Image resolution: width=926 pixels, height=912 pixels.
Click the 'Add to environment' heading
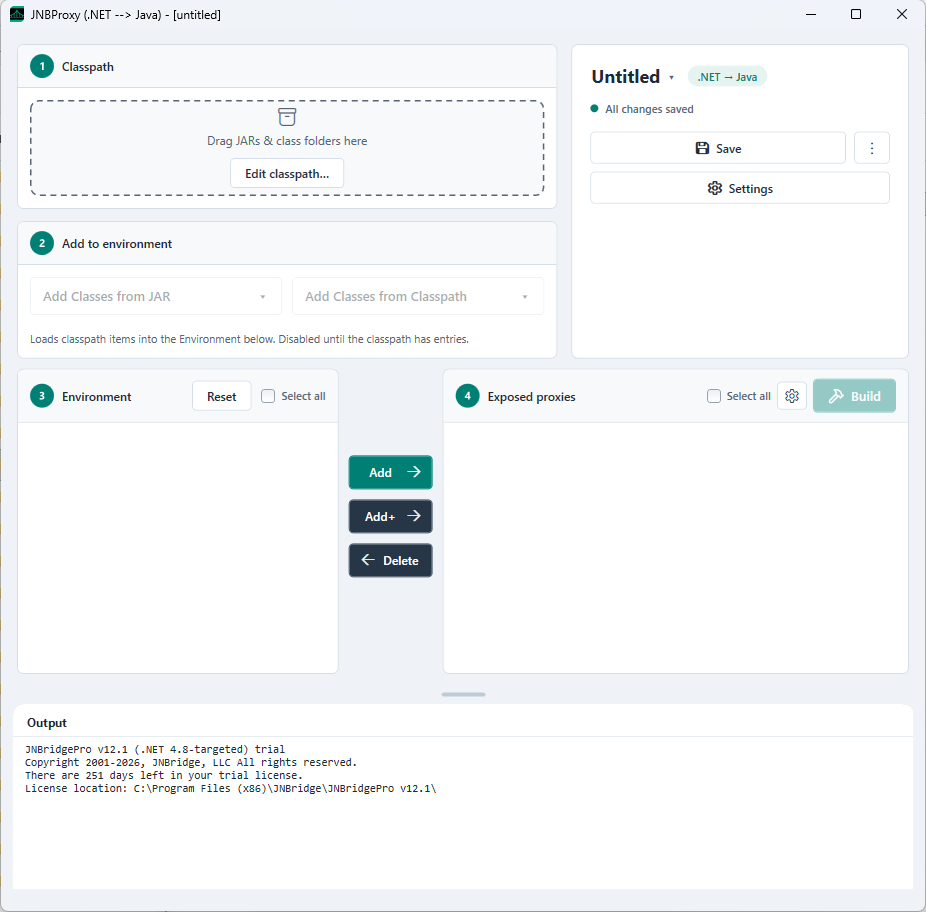point(117,243)
